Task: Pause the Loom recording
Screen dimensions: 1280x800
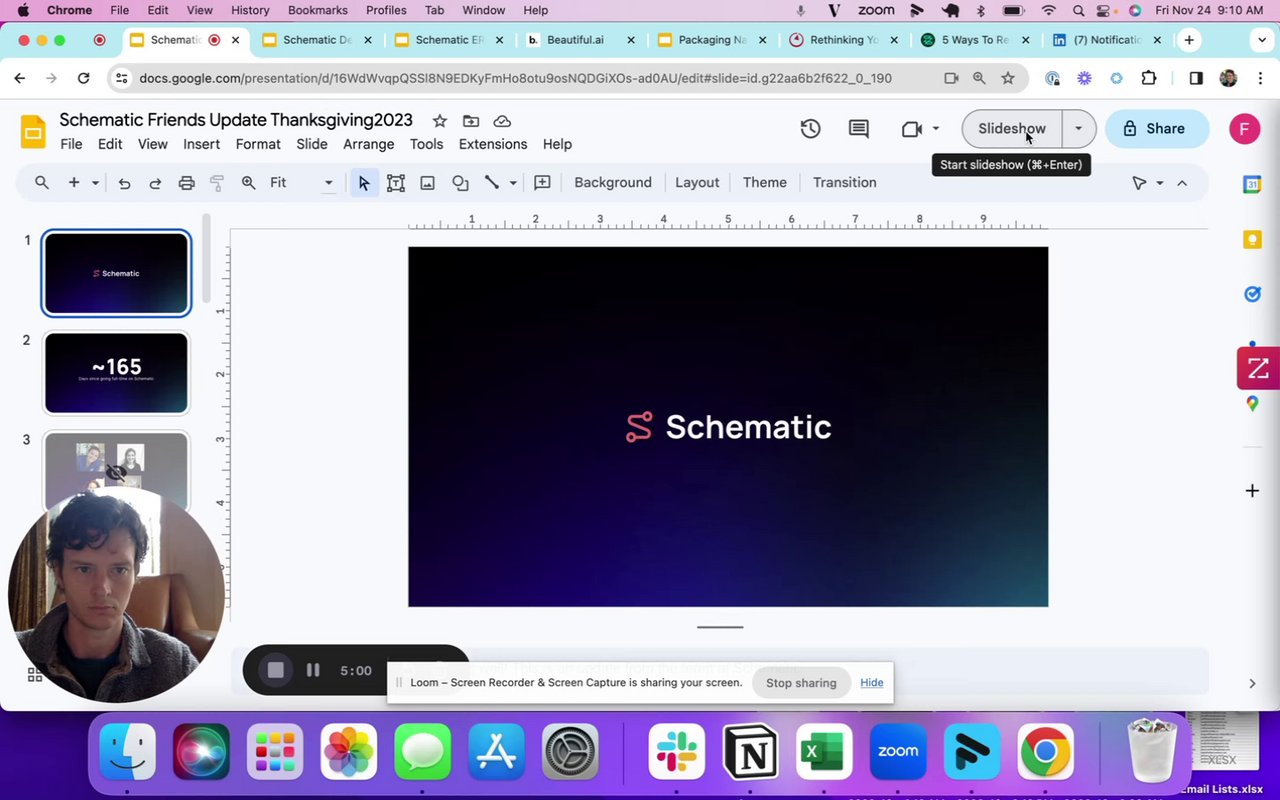Action: (x=313, y=670)
